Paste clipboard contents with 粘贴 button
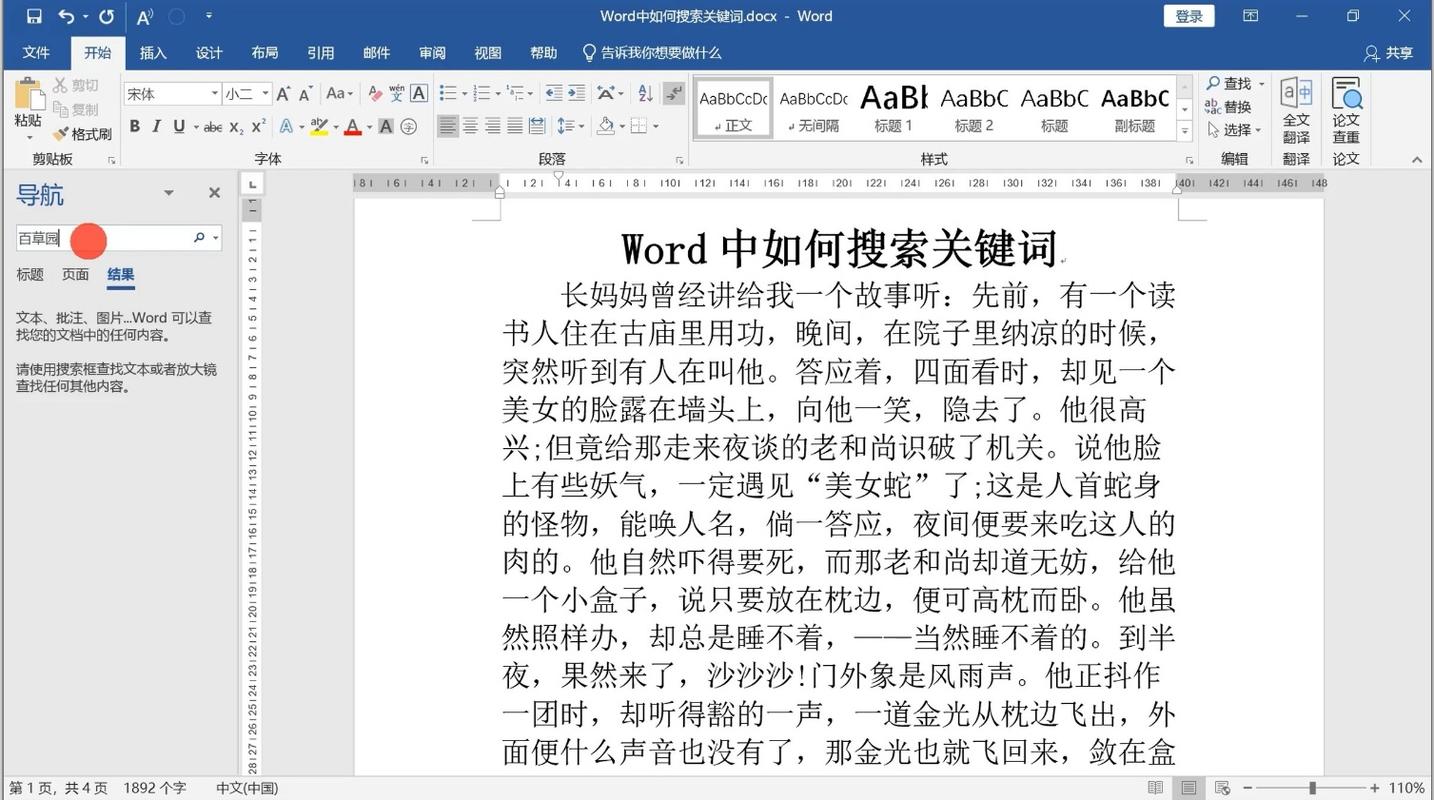 click(28, 107)
